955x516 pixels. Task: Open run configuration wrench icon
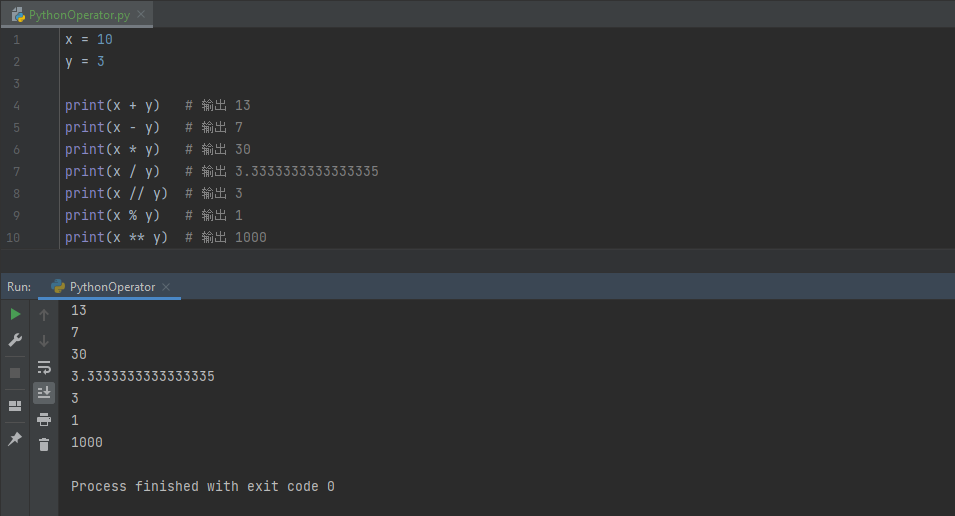[x=15, y=339]
